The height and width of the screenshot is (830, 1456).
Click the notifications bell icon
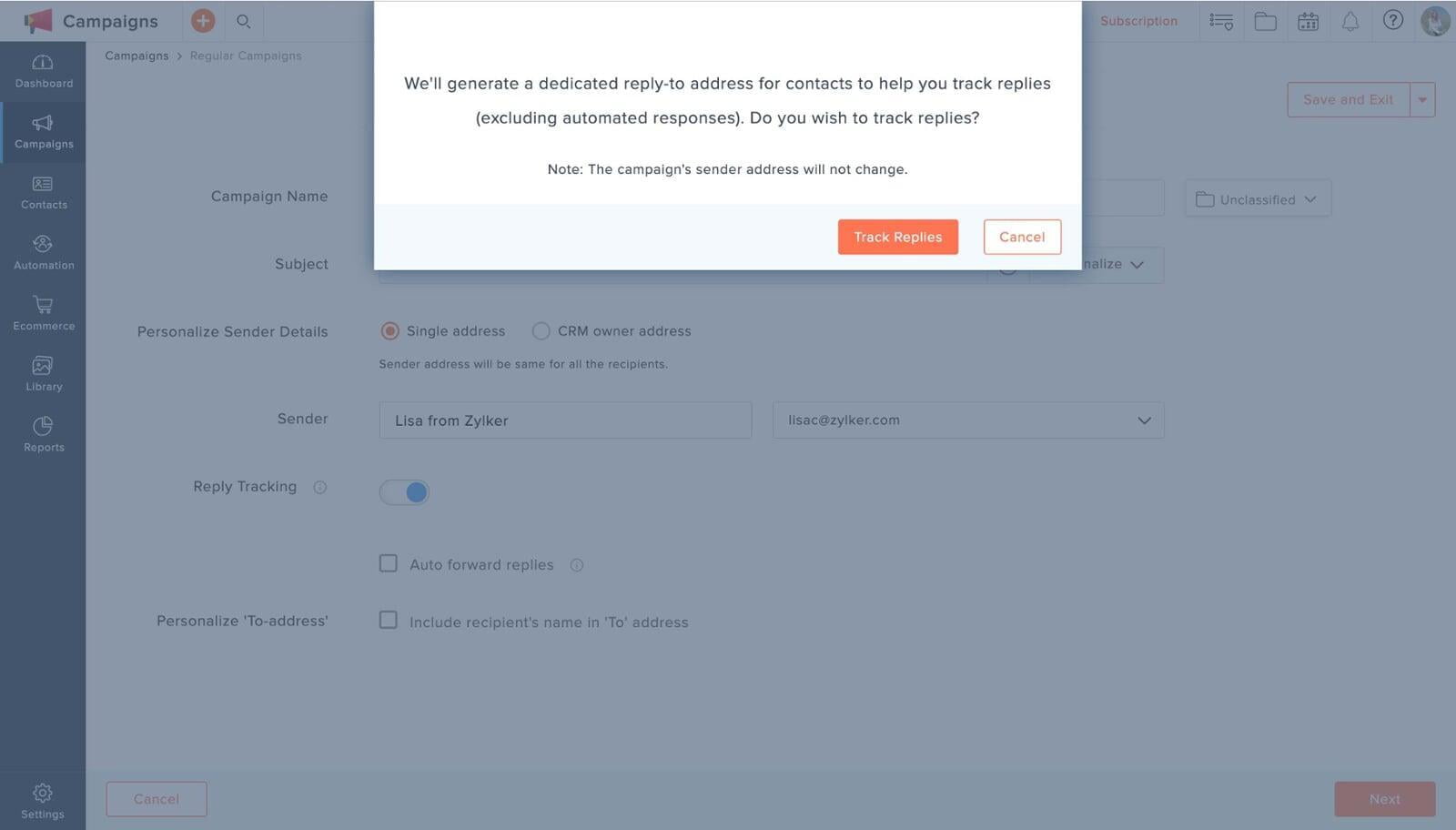pos(1350,21)
